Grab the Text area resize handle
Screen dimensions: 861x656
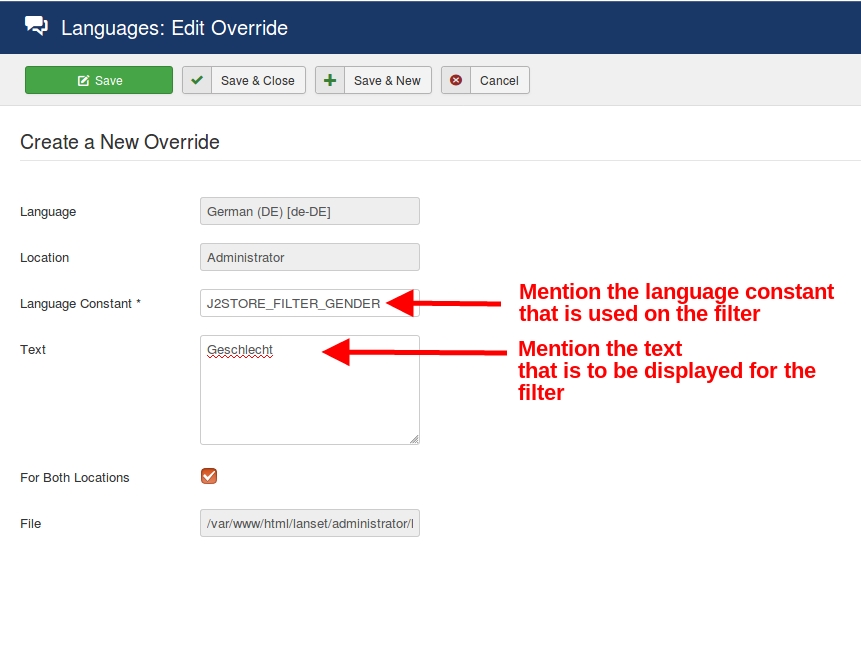pos(414,439)
